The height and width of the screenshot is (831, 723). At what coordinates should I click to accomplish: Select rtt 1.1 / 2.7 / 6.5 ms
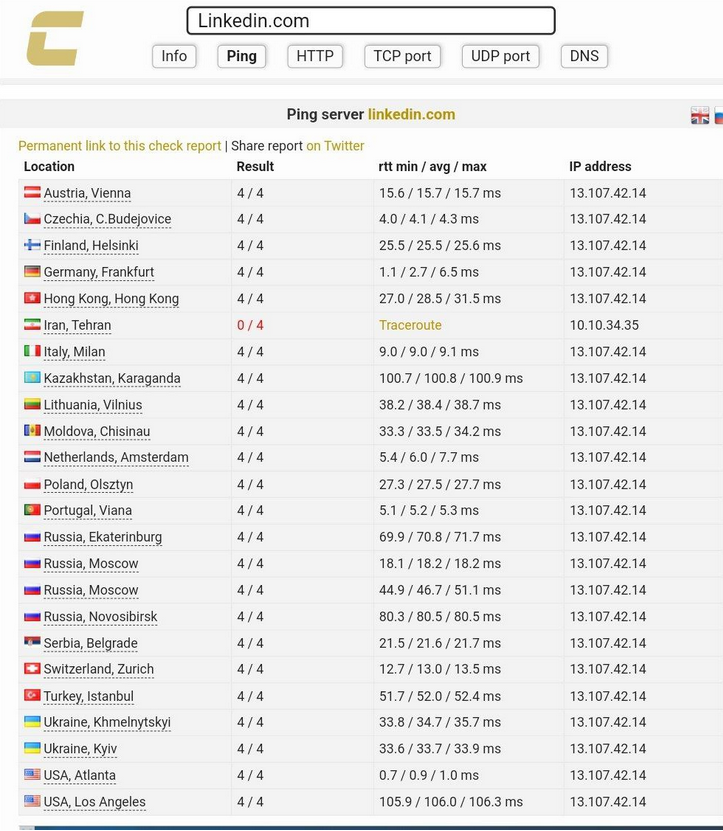point(429,272)
